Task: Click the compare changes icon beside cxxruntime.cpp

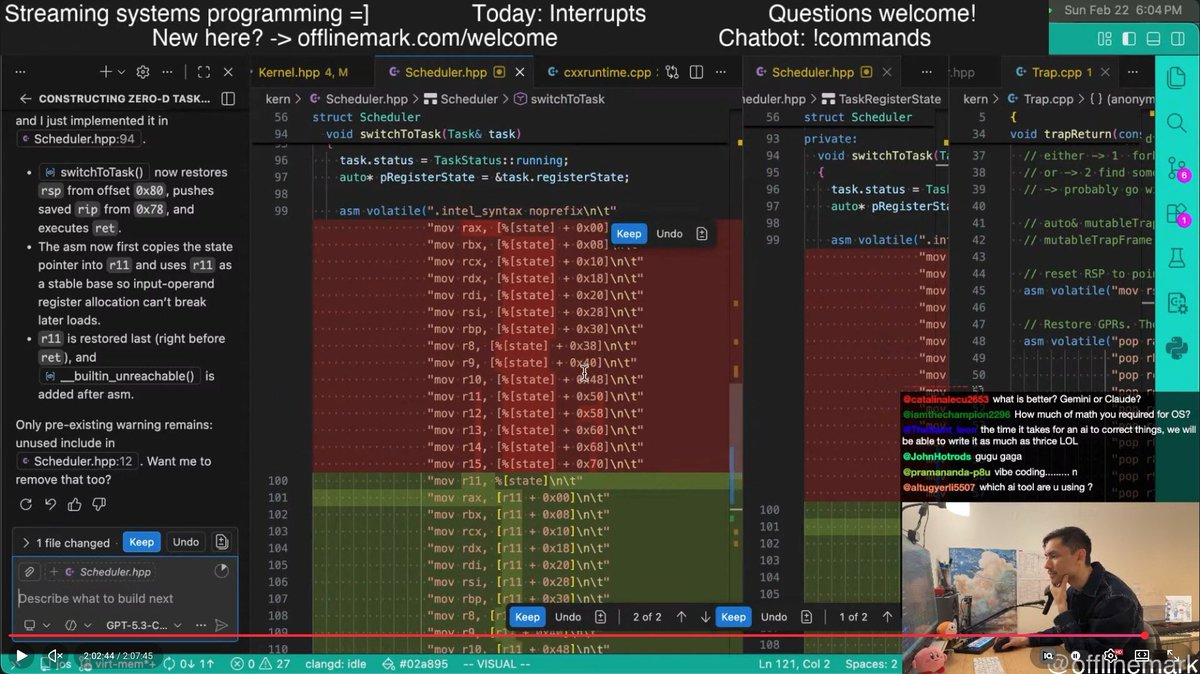Action: pyautogui.click(x=672, y=73)
